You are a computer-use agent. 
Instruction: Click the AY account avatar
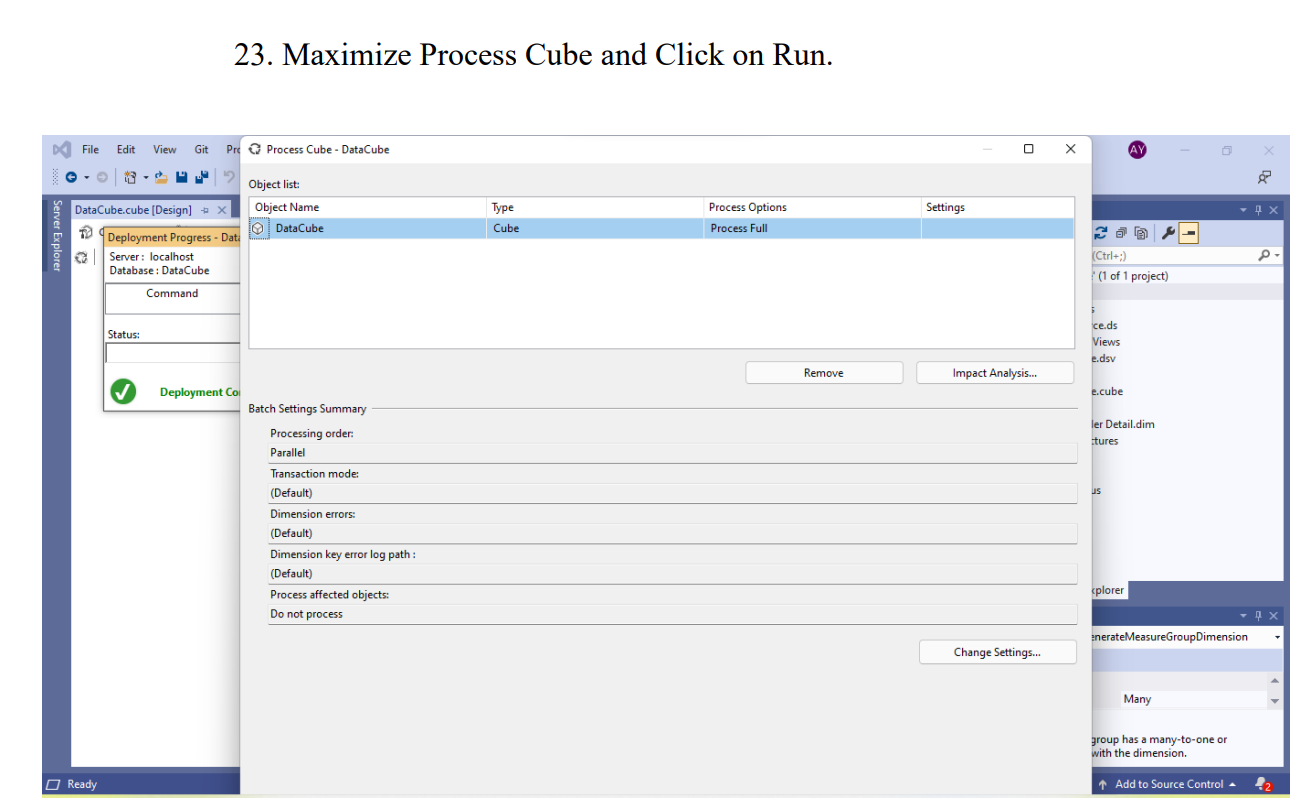click(1137, 149)
